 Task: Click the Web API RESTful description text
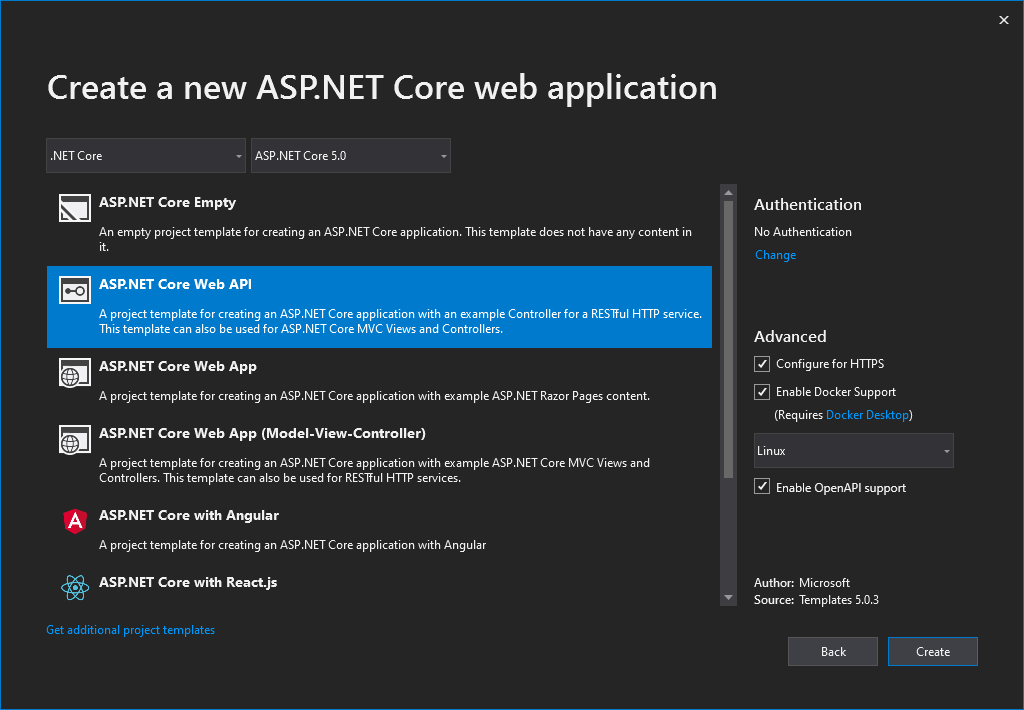pyautogui.click(x=400, y=321)
